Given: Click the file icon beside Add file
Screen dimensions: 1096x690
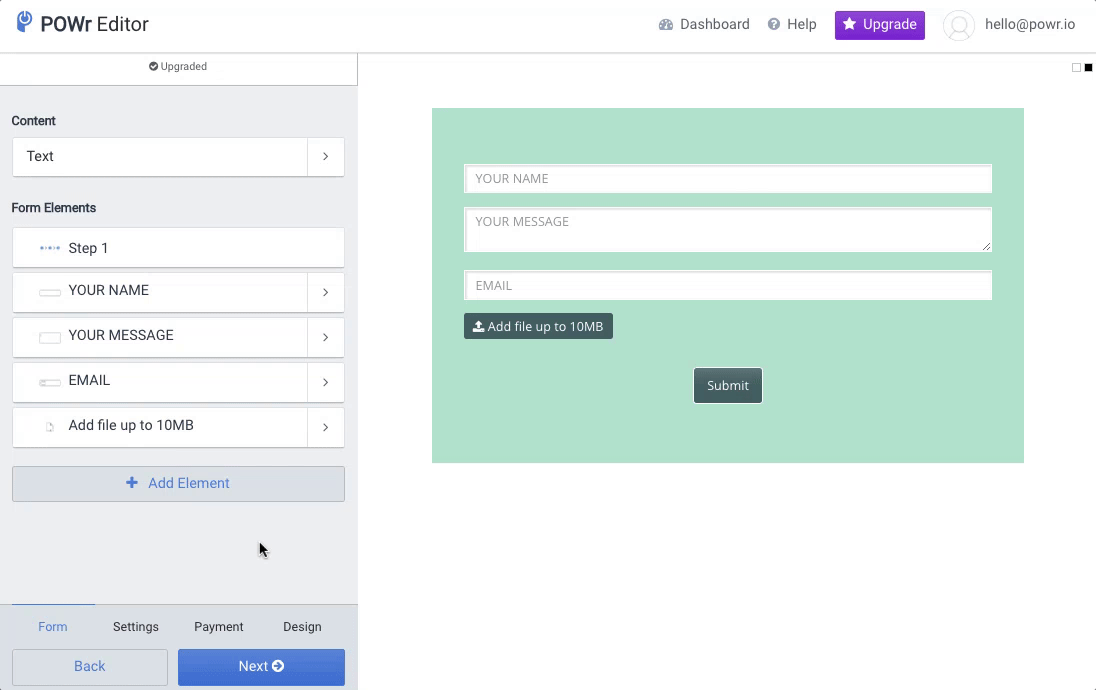Looking at the screenshot, I should coord(50,427).
